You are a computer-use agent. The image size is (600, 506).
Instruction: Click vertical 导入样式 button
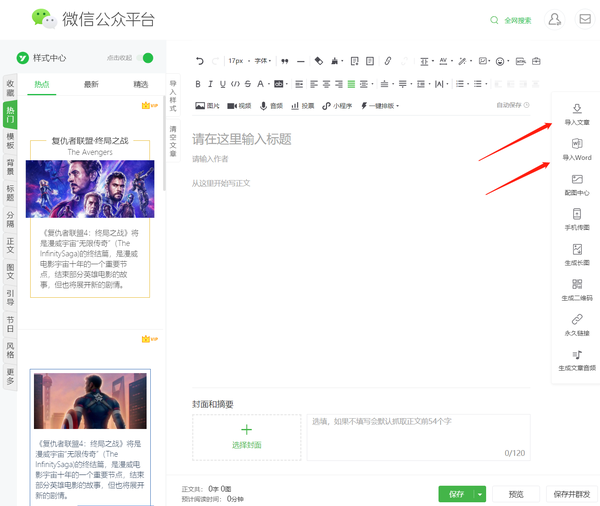click(x=173, y=96)
